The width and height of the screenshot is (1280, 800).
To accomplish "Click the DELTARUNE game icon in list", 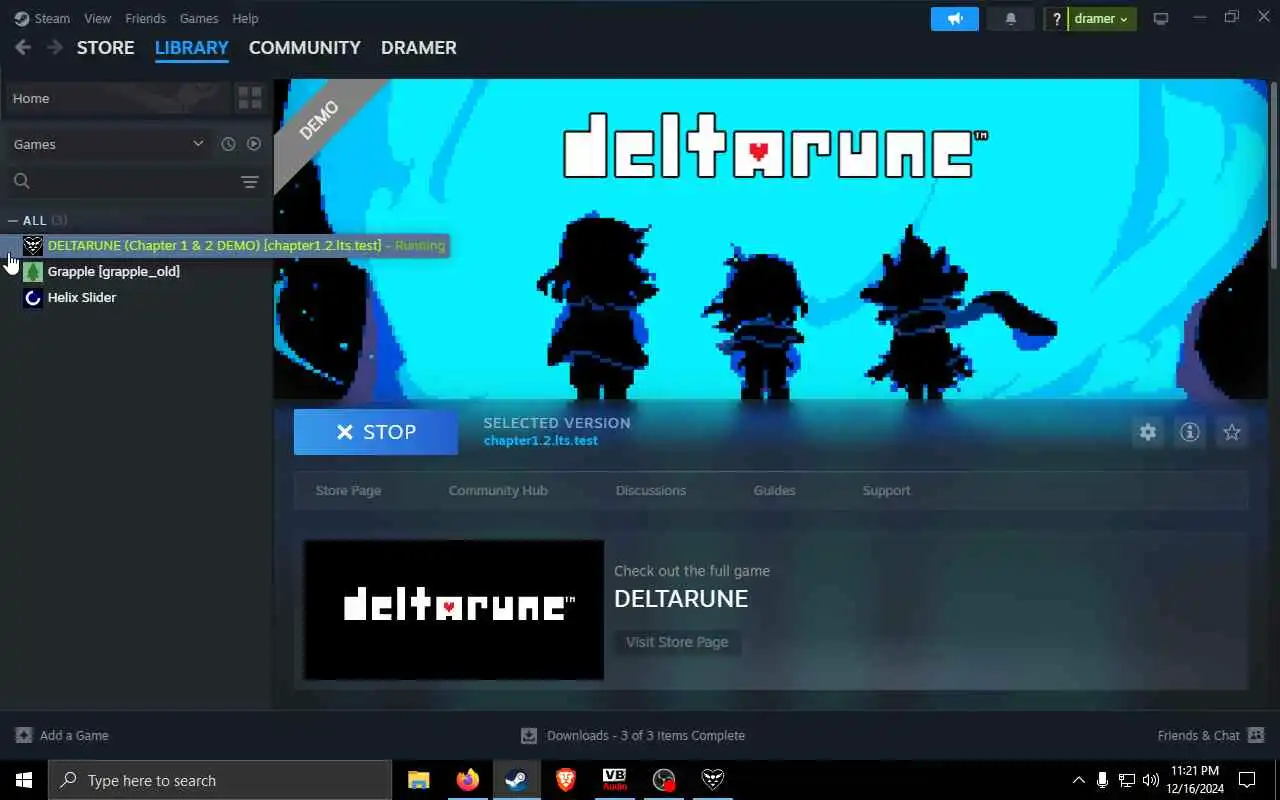I will pos(33,245).
